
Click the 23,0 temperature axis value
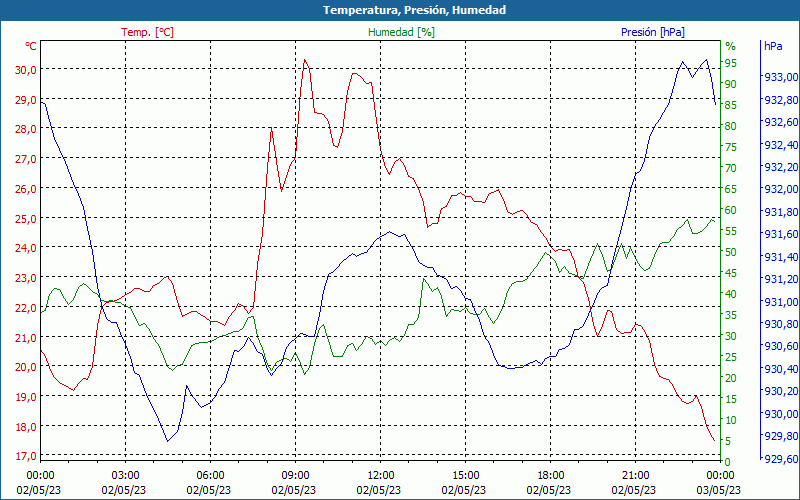point(26,279)
